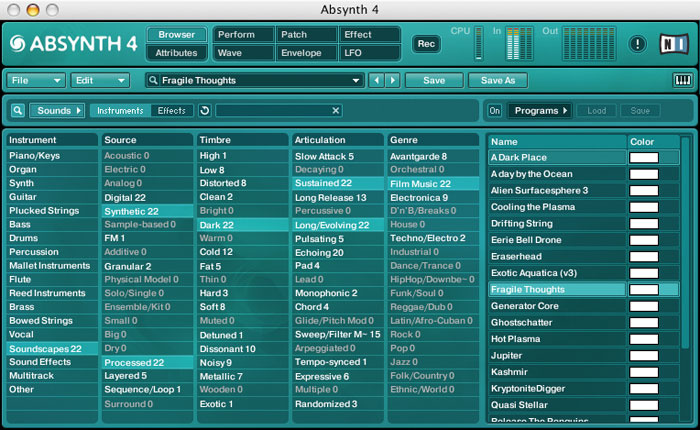Expand the Sounds selector
Screen dimensions: 700x430
tap(57, 111)
